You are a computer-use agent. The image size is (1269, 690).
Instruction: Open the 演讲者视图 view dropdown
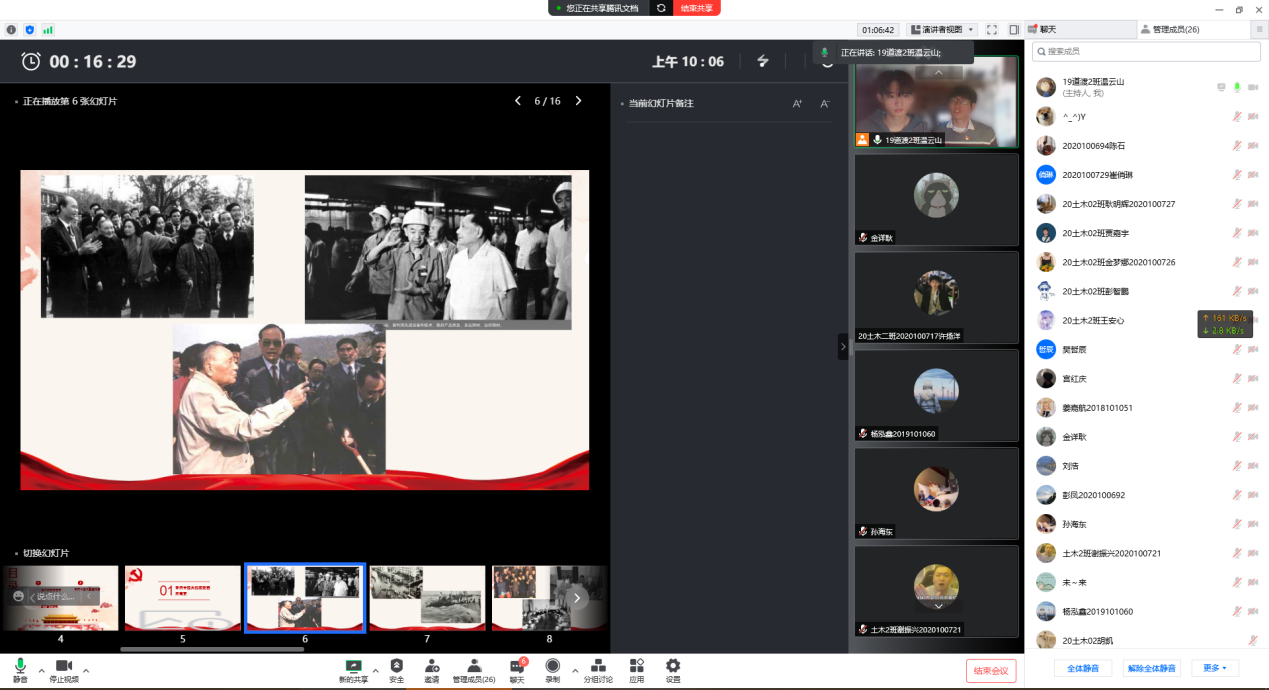(x=942, y=30)
